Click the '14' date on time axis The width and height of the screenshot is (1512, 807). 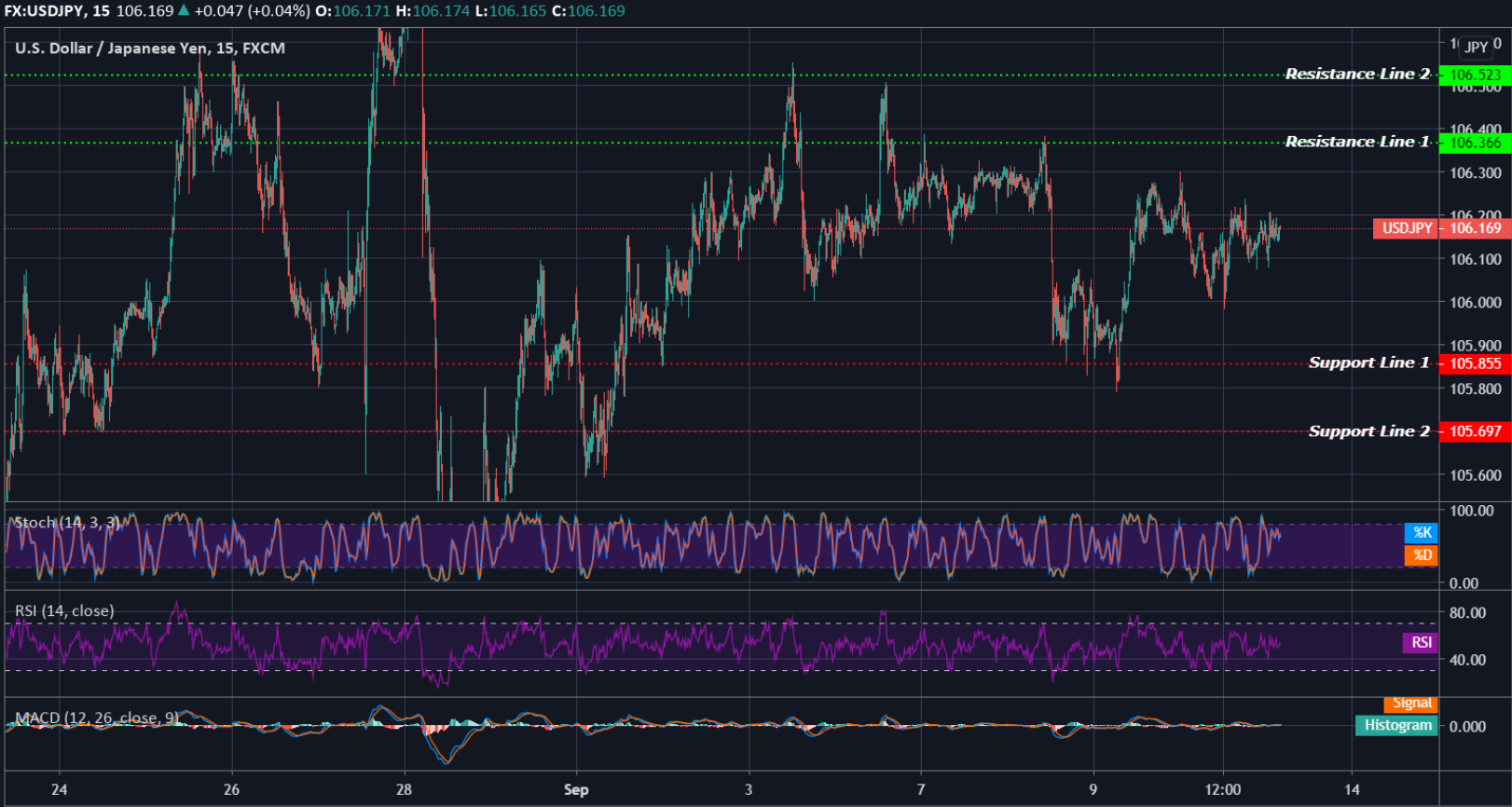[1352, 789]
